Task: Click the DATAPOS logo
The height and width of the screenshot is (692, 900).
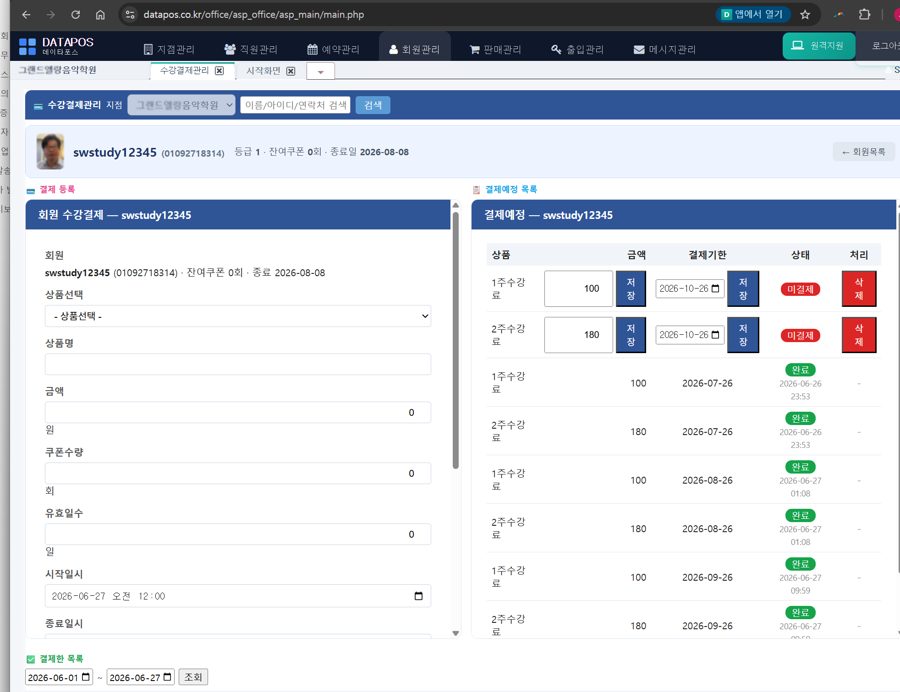Action: (56, 46)
